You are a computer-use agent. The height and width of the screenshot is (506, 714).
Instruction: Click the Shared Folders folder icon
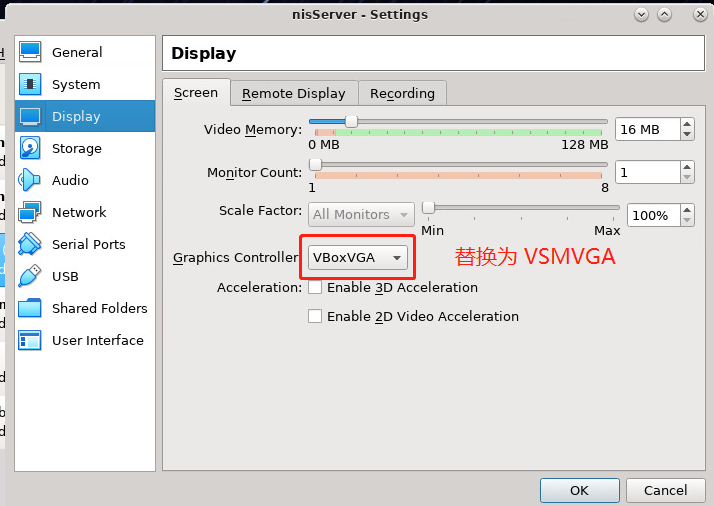(30, 308)
